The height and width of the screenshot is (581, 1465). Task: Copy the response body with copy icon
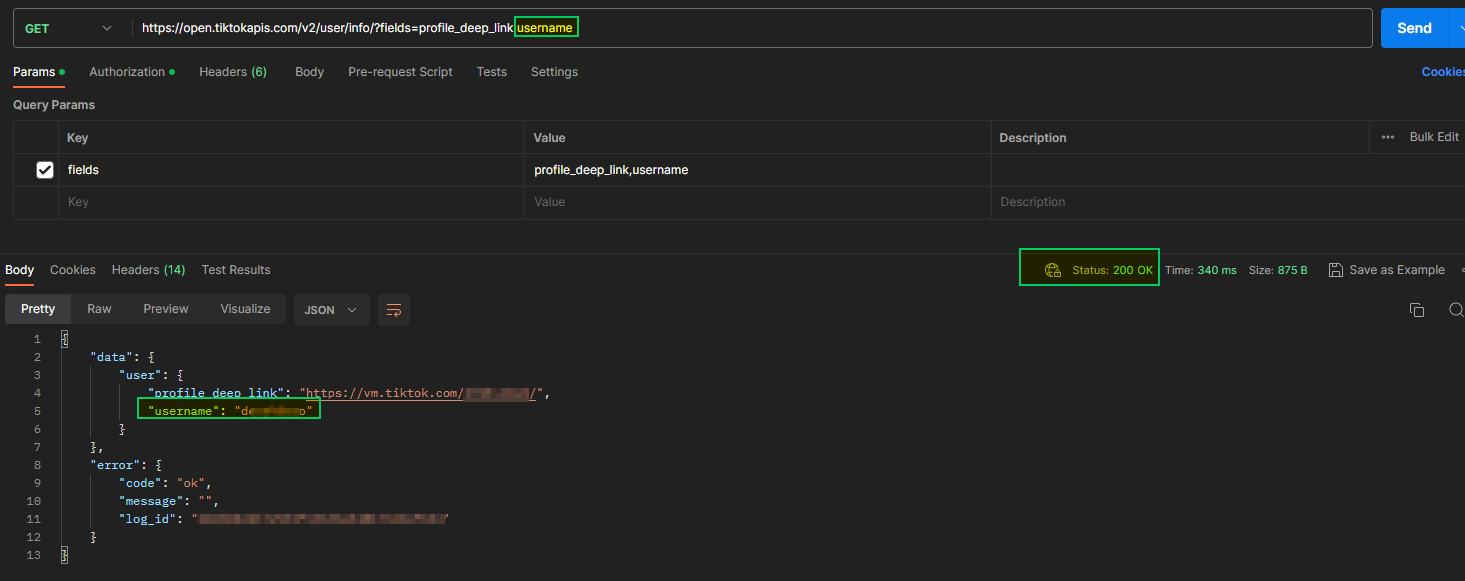point(1417,310)
